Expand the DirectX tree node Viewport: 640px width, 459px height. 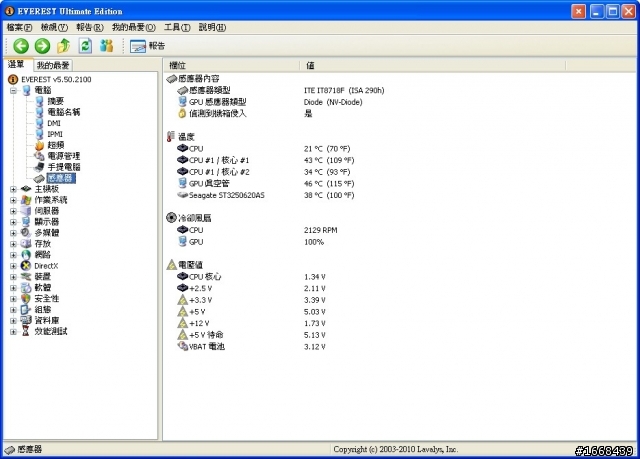click(x=13, y=266)
